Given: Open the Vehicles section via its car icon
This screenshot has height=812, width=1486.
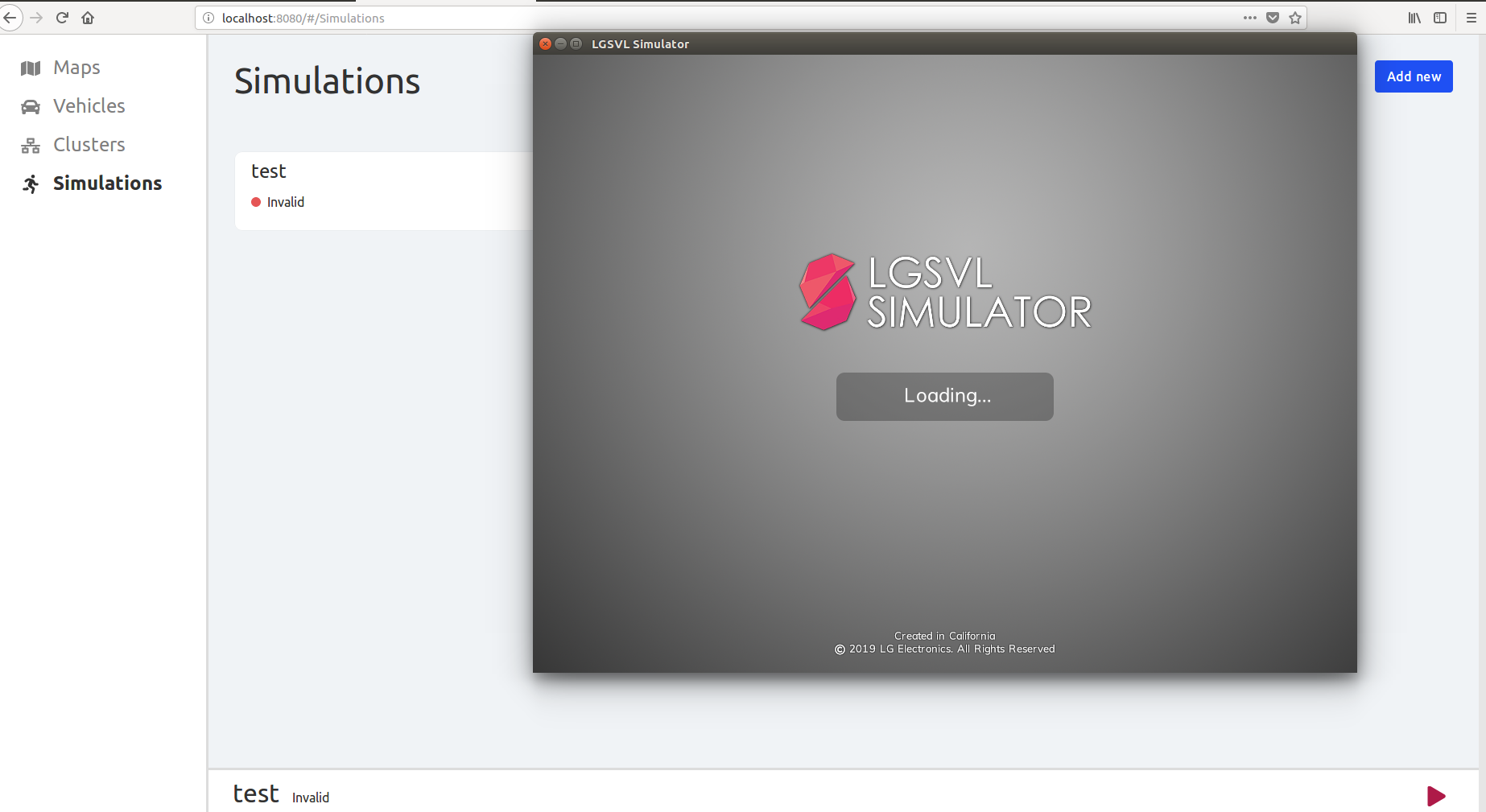Looking at the screenshot, I should coord(30,105).
